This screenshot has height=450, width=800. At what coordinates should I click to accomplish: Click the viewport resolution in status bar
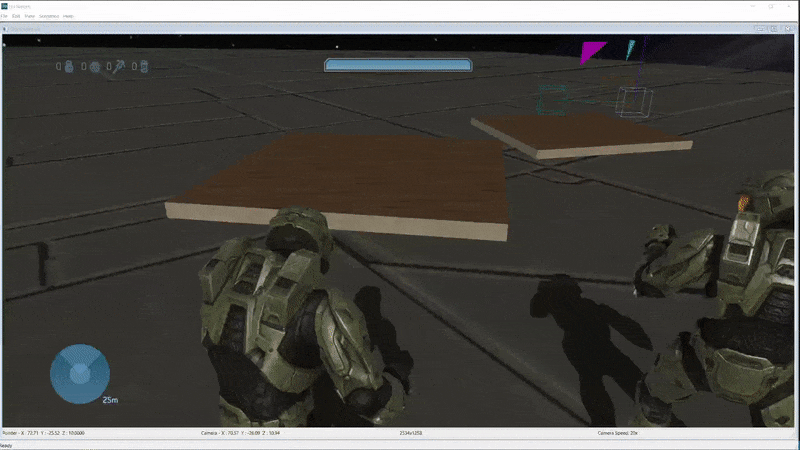[x=411, y=433]
